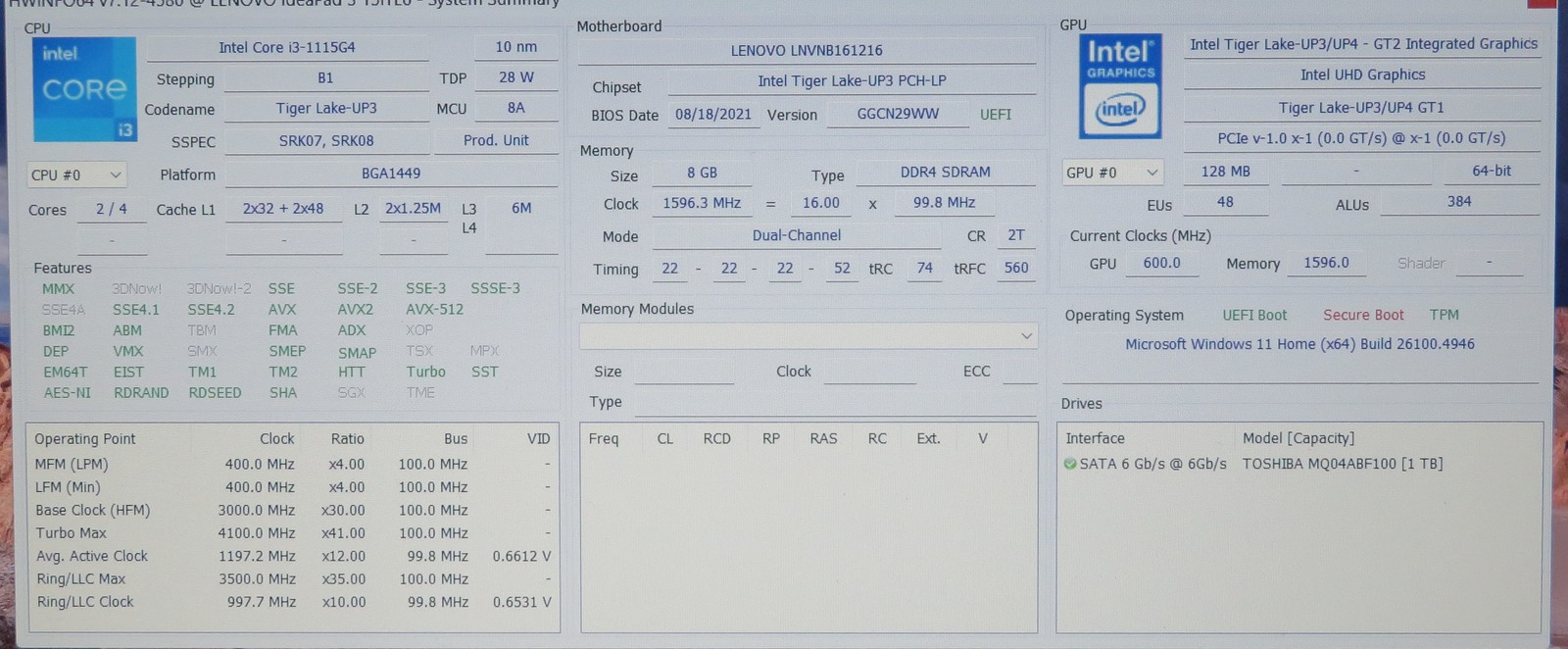Click the Secure Boot indicator
The height and width of the screenshot is (649, 1568).
click(1363, 316)
